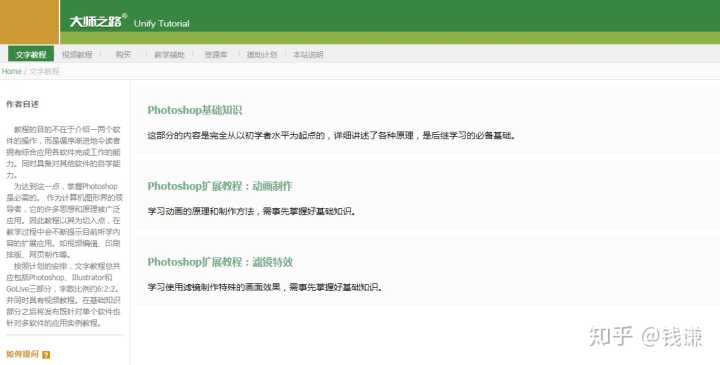Viewport: 720px width, 365px height.
Task: Click the description under Photoshop基础知识
Action: point(332,135)
